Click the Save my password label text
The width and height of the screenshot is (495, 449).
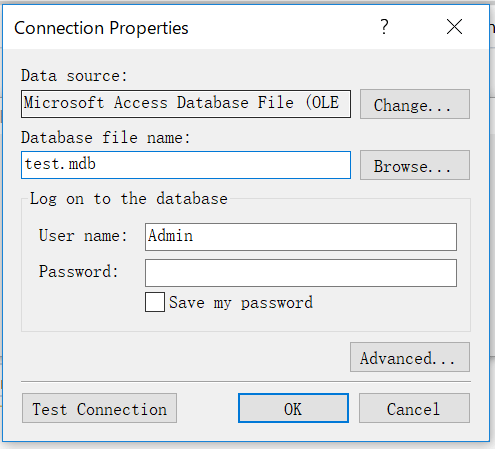point(241,303)
